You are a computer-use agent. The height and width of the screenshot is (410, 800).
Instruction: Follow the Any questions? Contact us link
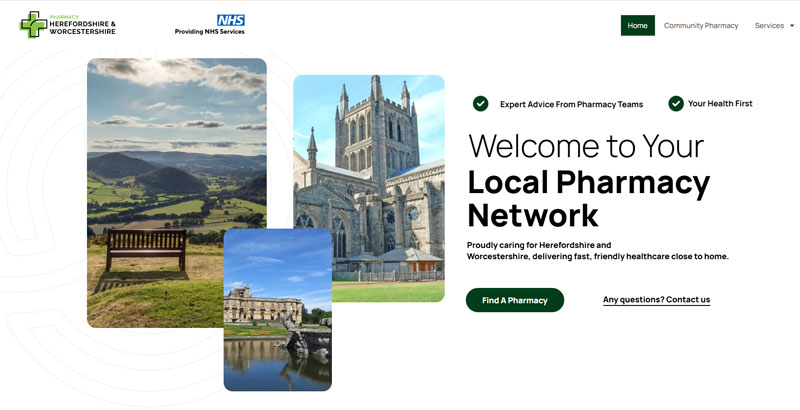pos(656,300)
